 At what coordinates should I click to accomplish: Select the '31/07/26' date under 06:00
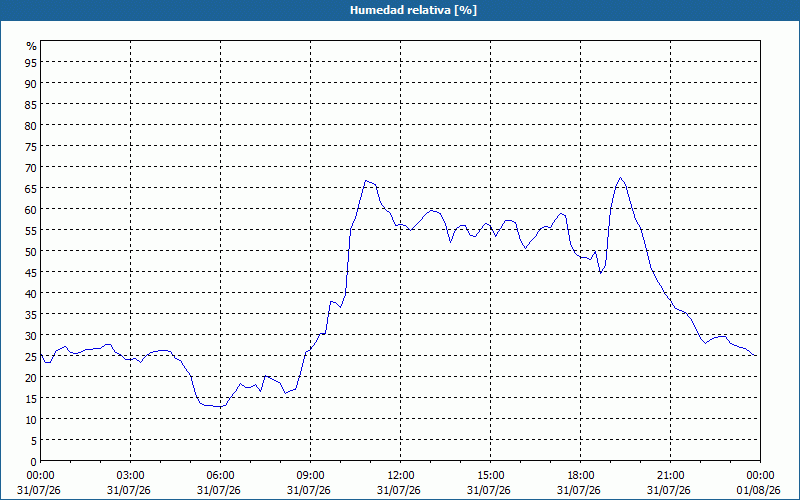[x=219, y=490]
